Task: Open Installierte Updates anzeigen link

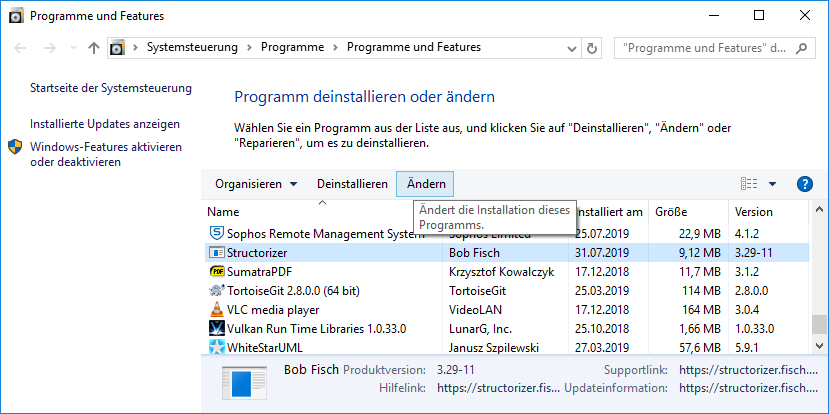Action: (105, 124)
